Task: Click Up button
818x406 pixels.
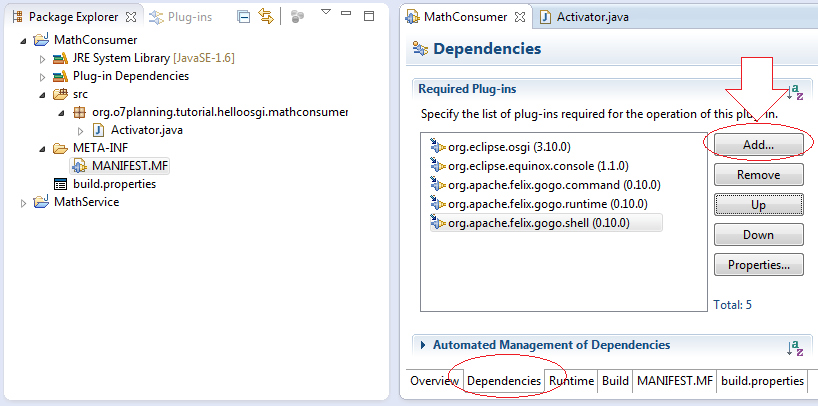Action: [x=759, y=205]
